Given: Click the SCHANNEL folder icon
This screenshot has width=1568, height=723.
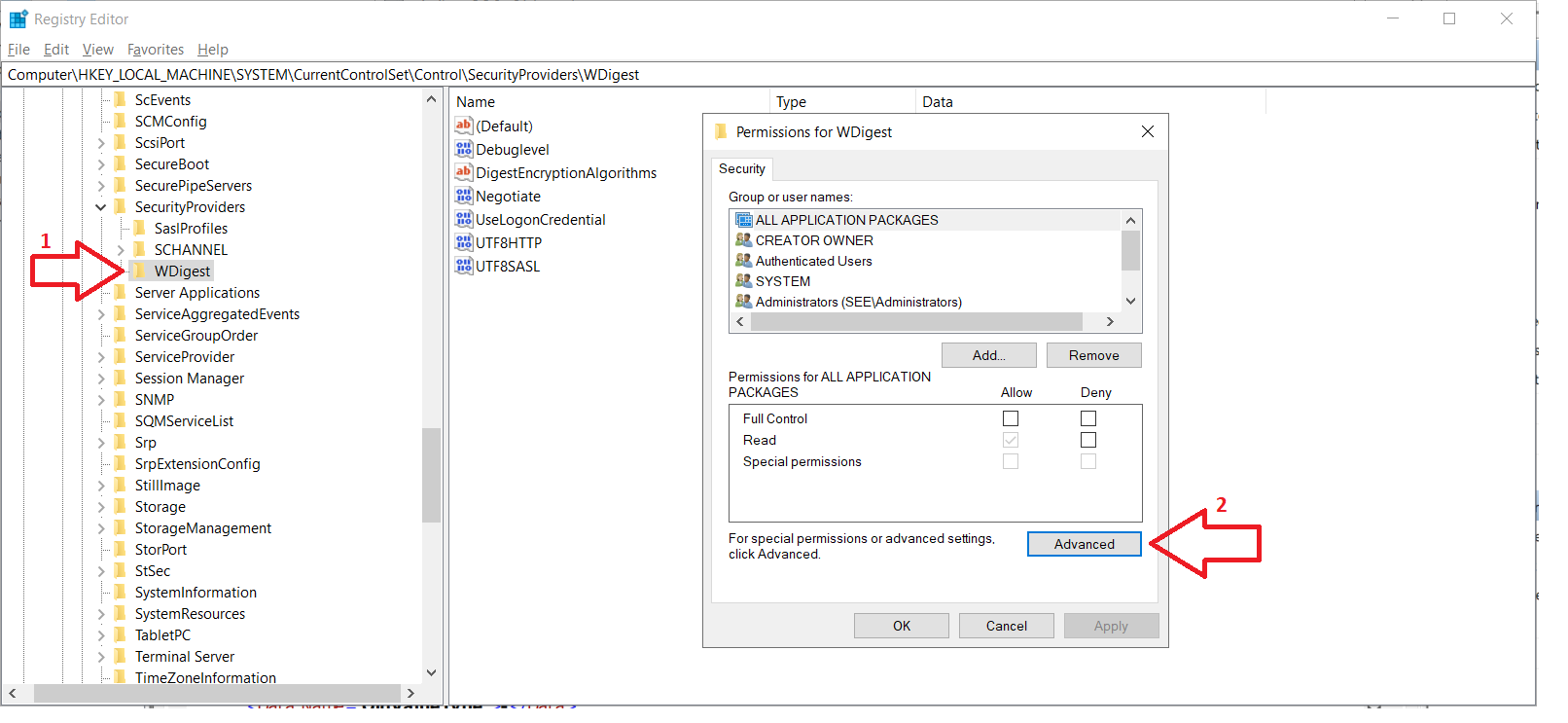Looking at the screenshot, I should point(140,249).
